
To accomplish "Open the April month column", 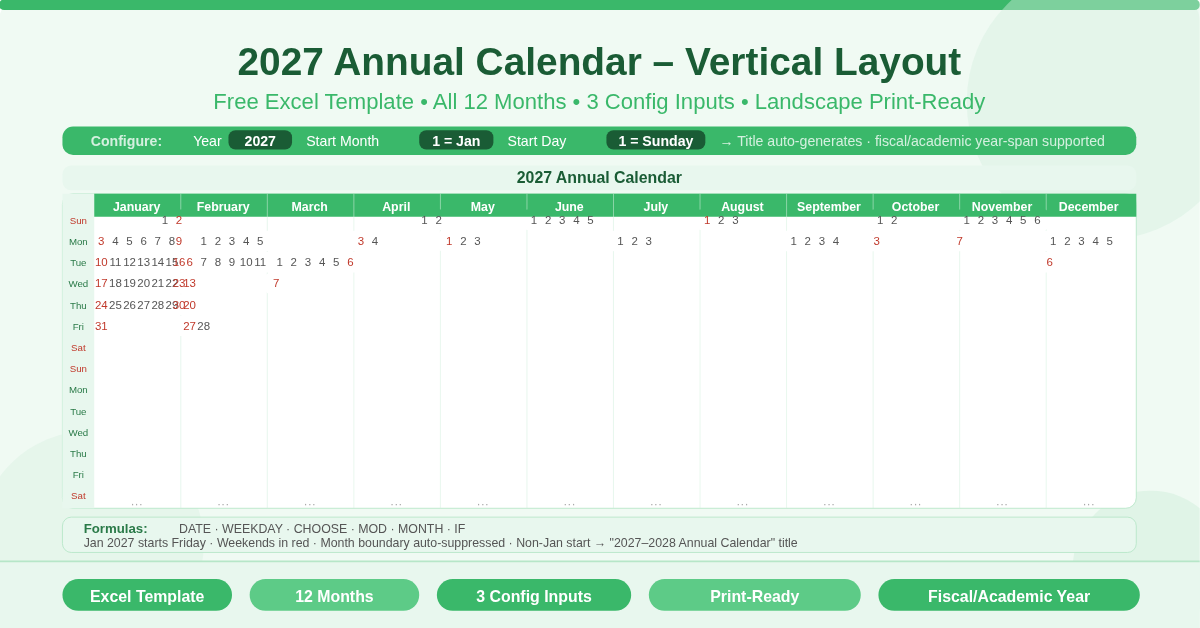I will [x=396, y=206].
